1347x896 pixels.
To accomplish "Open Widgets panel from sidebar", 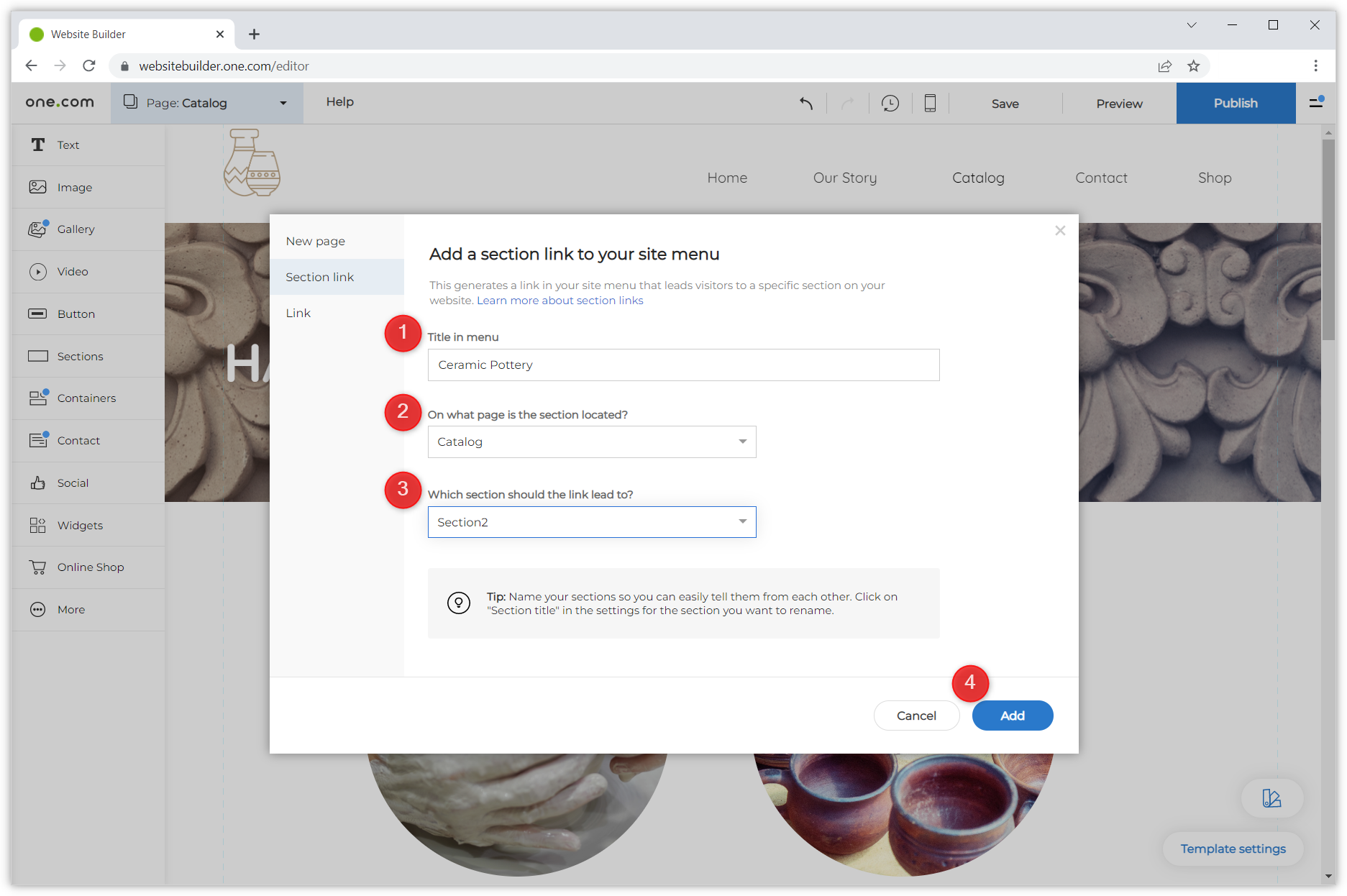I will 80,526.
